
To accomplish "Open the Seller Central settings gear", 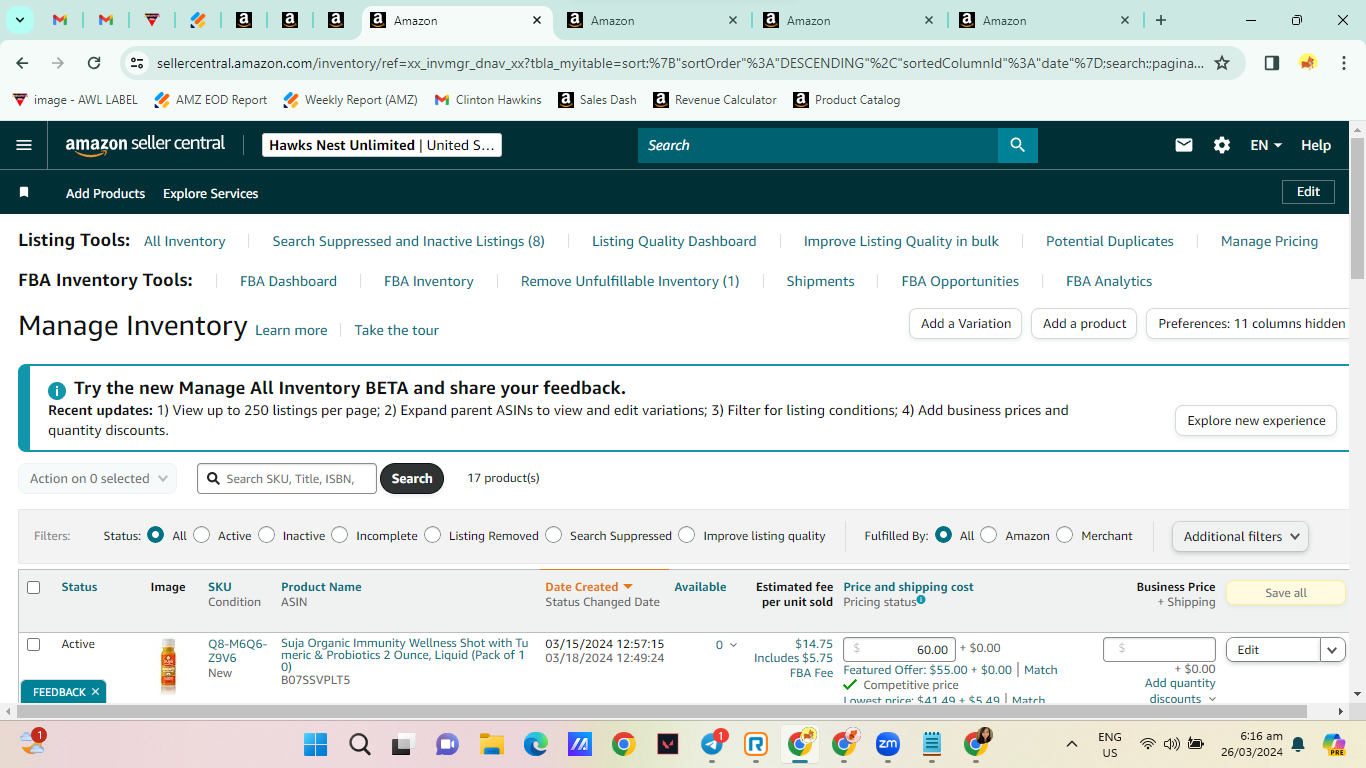I will click(1222, 145).
